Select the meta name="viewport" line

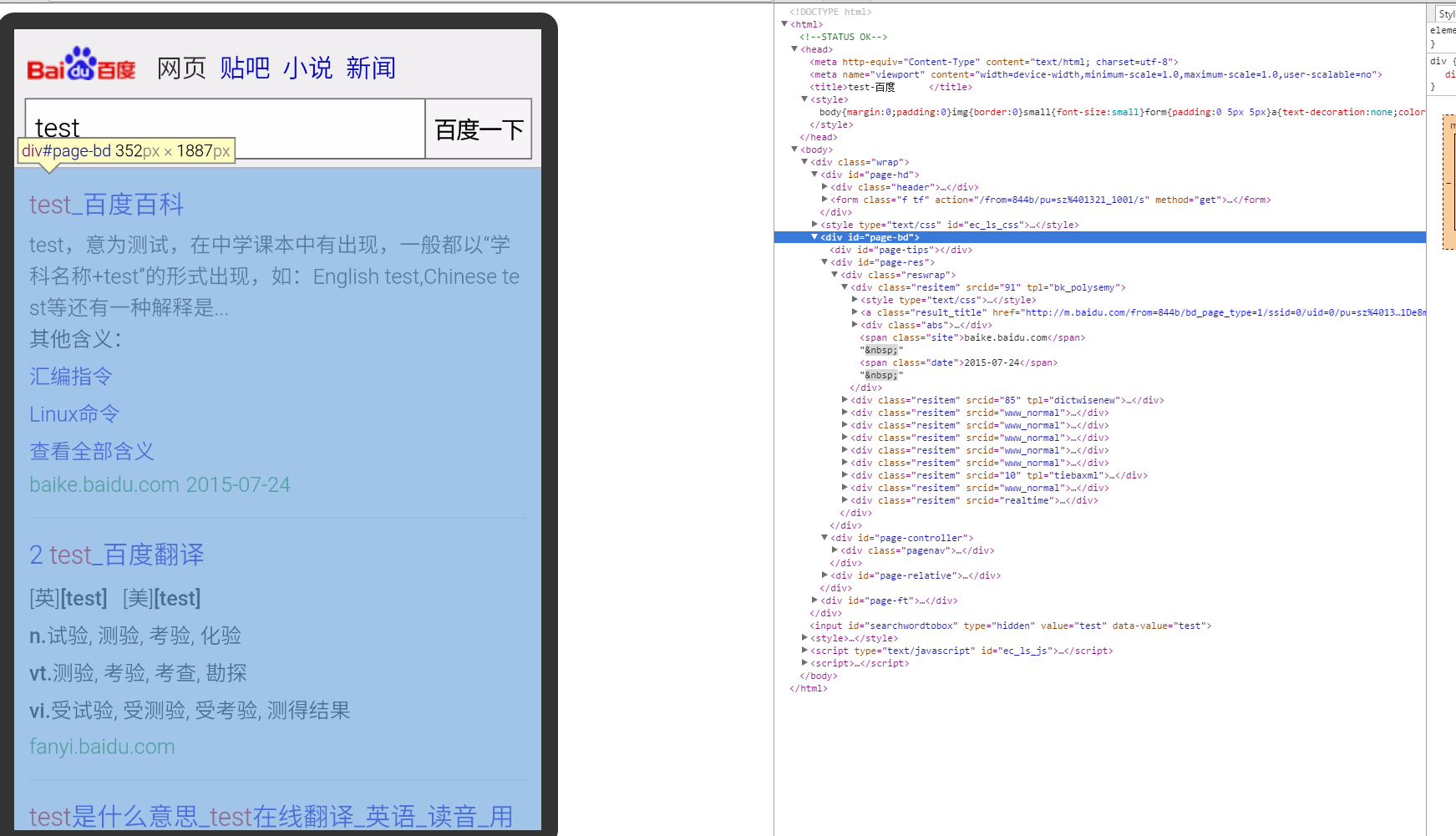[x=1096, y=74]
